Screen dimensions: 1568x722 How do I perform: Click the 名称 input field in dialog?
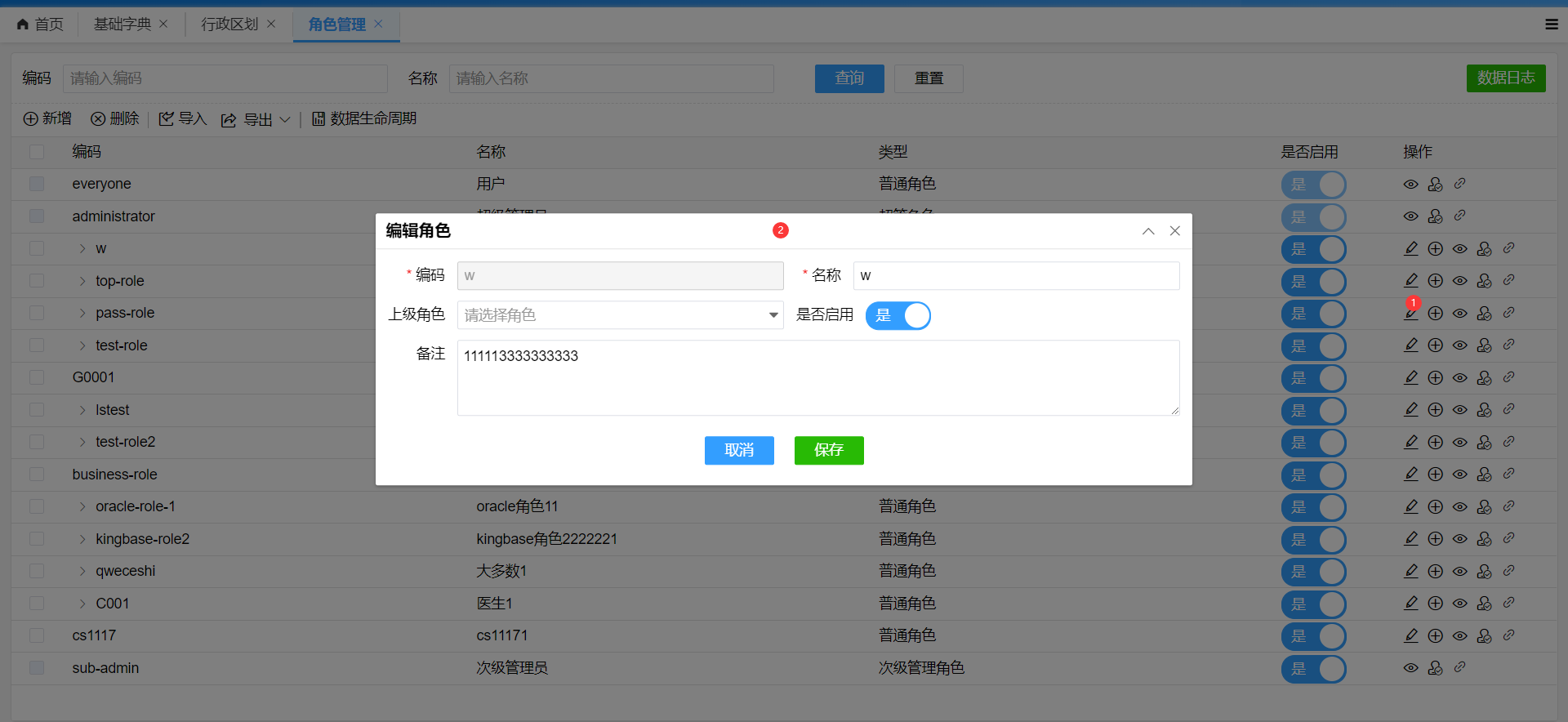coord(1015,276)
